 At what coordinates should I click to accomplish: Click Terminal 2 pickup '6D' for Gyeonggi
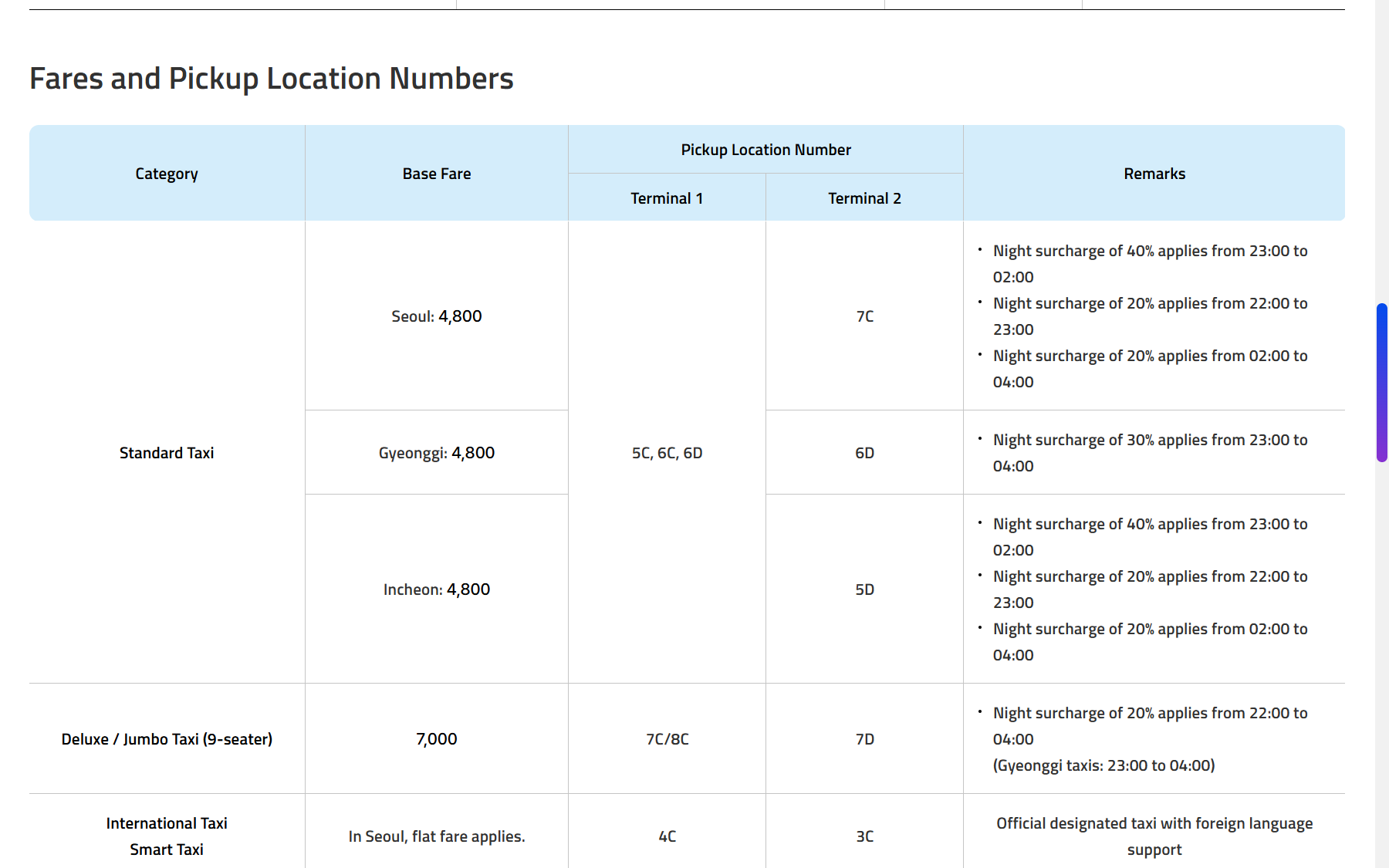pos(865,453)
